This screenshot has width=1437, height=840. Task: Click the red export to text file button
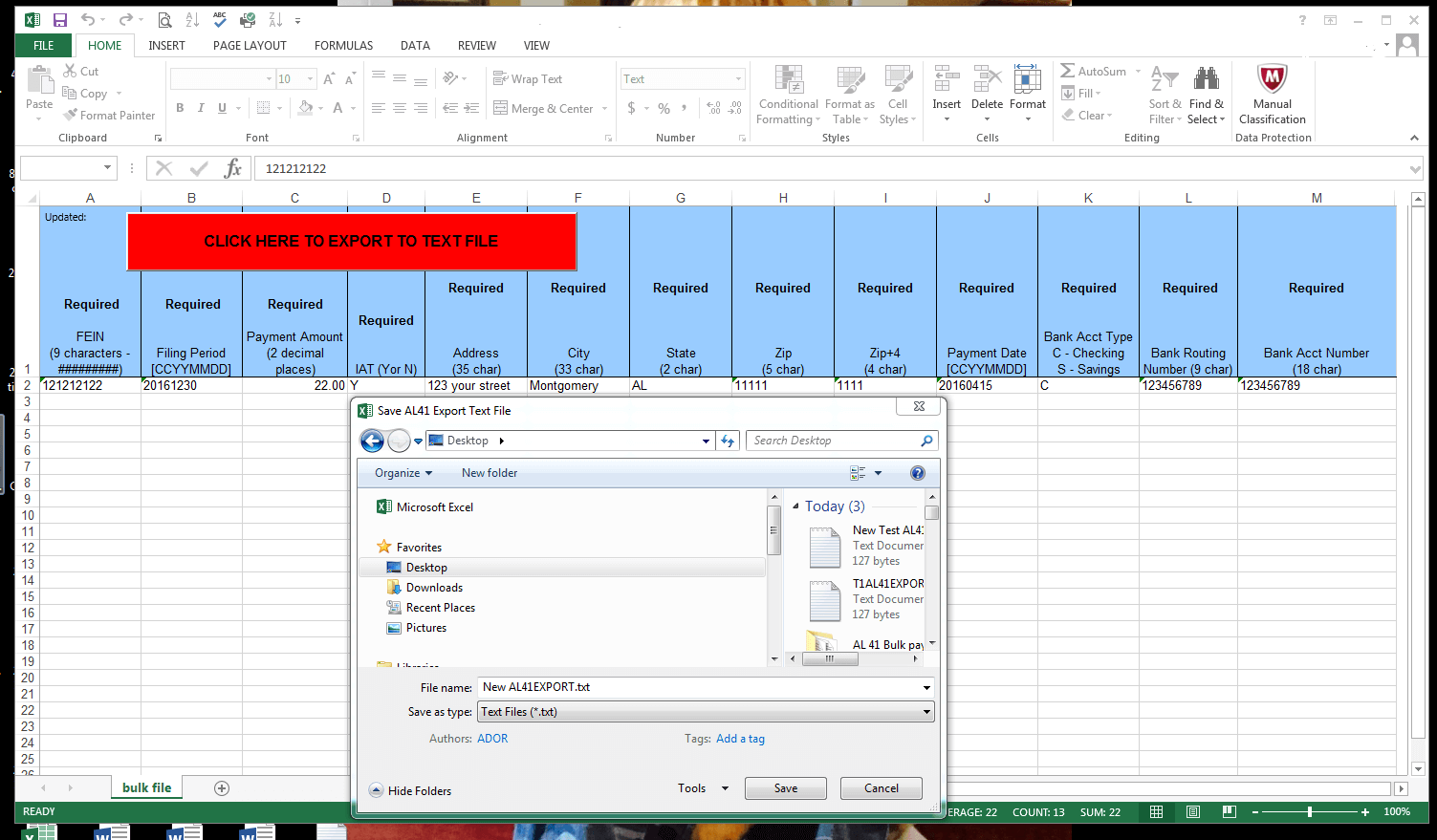[x=351, y=241]
